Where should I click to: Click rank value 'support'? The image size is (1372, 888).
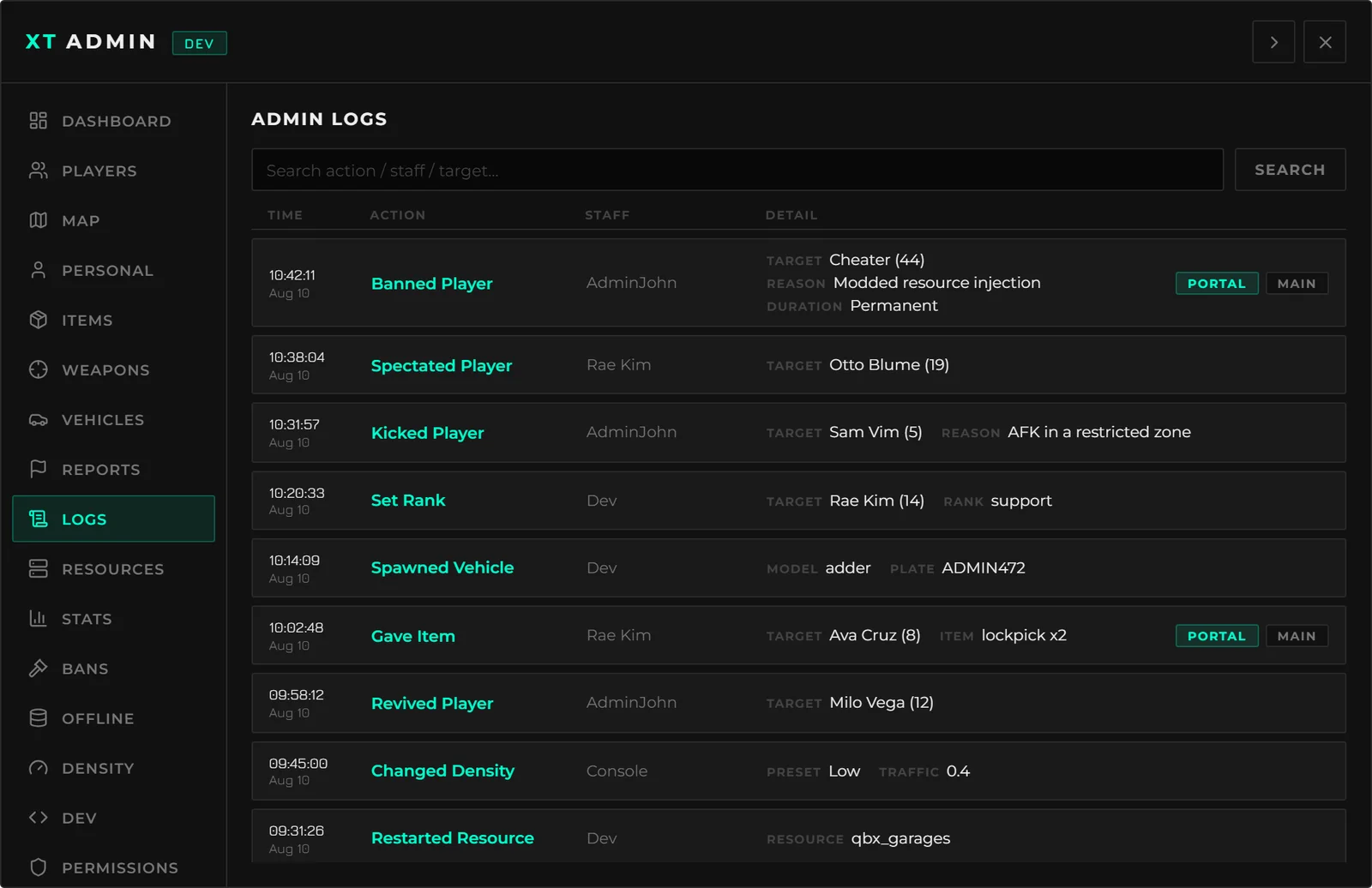[1021, 501]
